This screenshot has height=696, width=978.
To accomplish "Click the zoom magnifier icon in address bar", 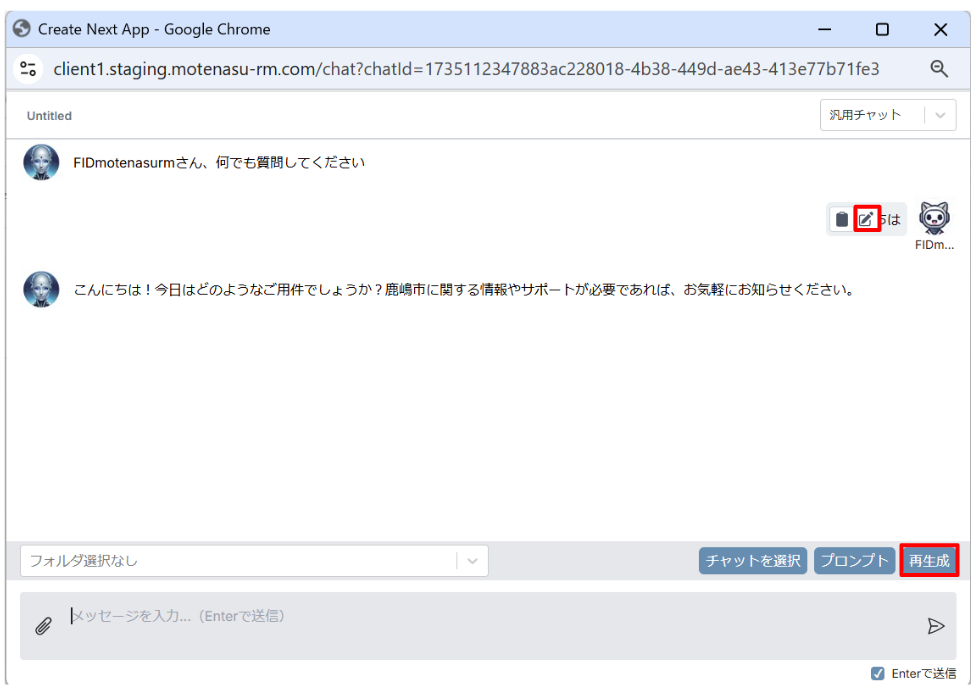I will coord(939,69).
